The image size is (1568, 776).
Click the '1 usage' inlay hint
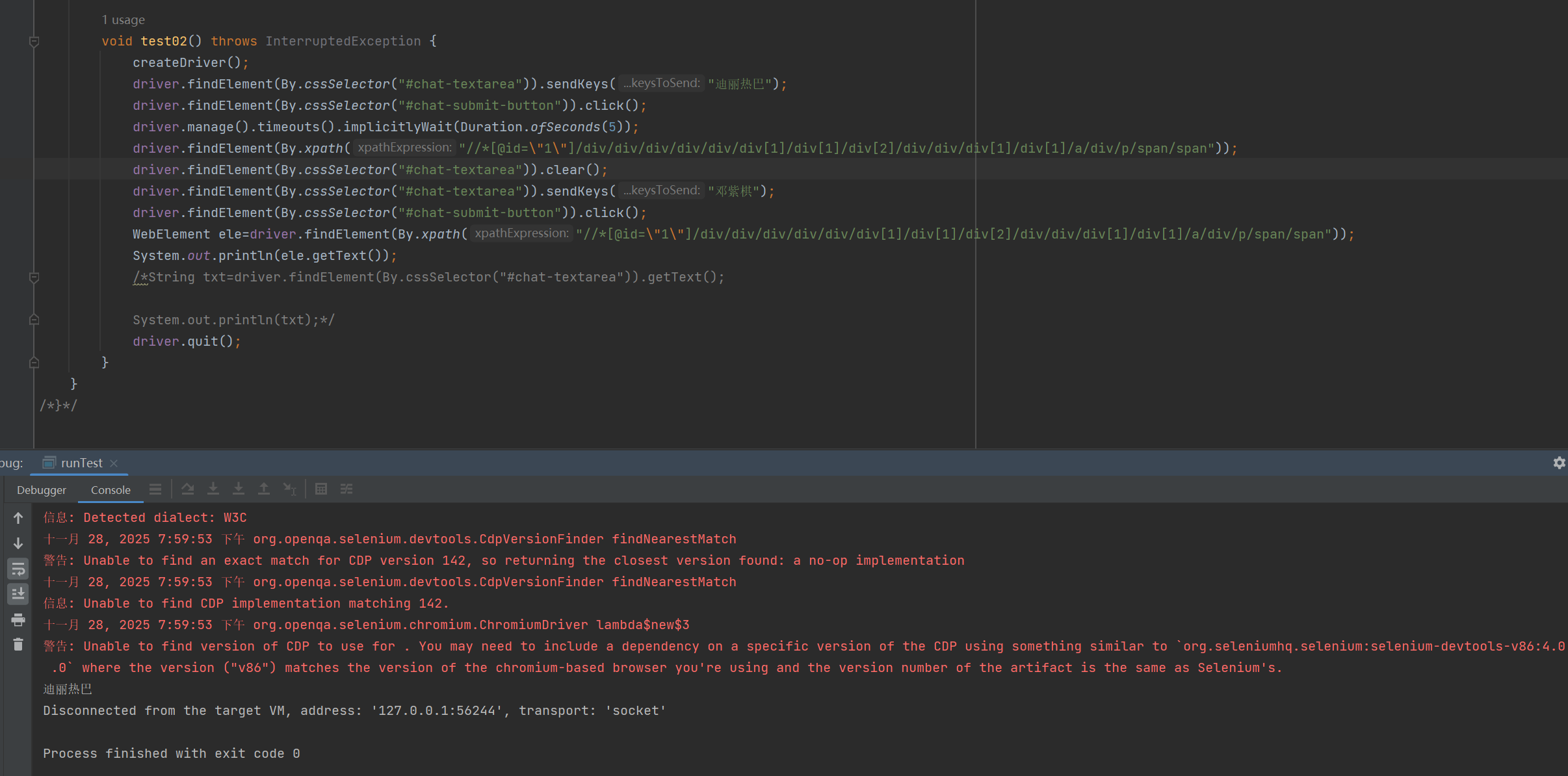pos(123,20)
